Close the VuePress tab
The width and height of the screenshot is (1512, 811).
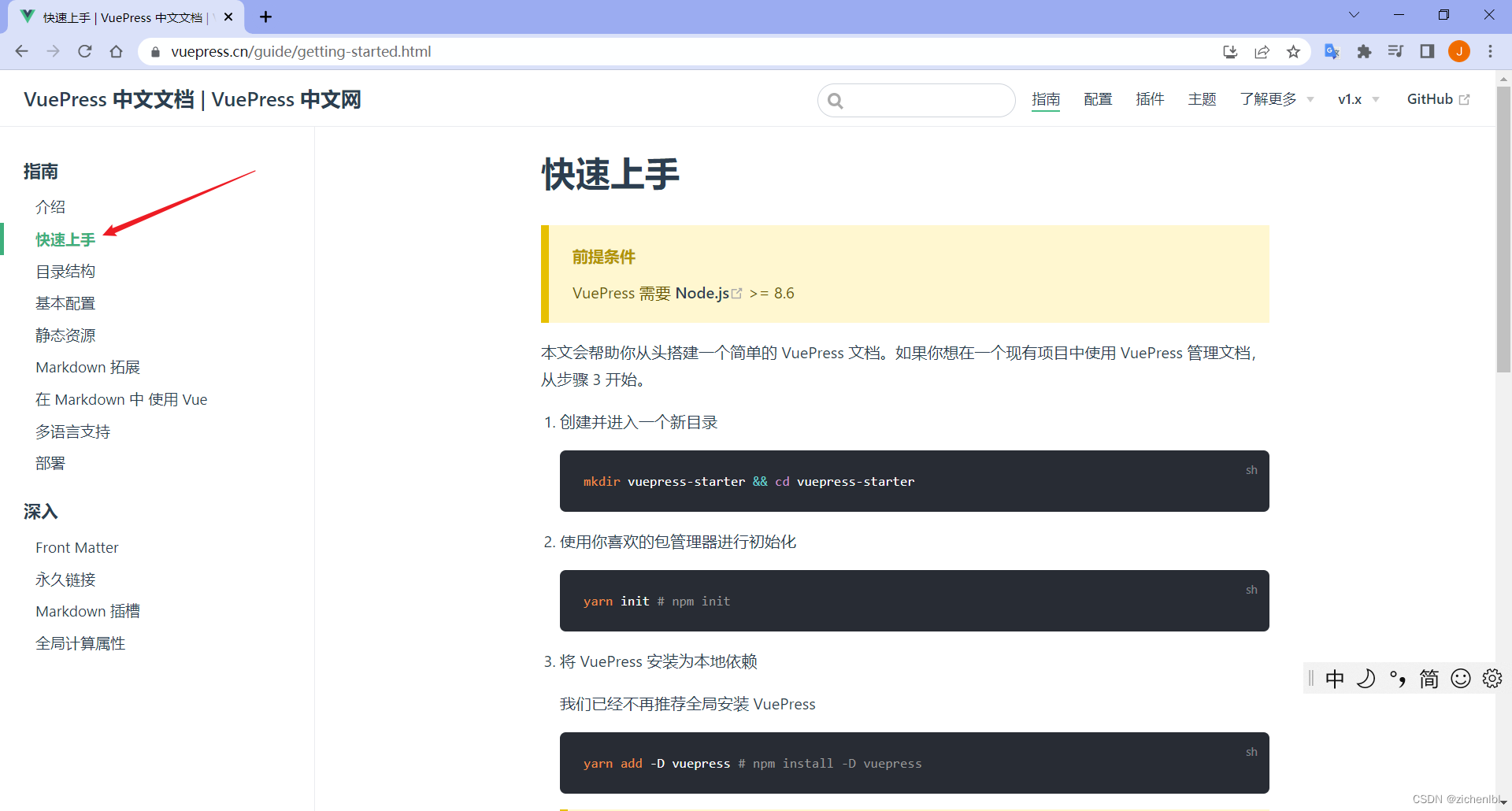(x=228, y=17)
